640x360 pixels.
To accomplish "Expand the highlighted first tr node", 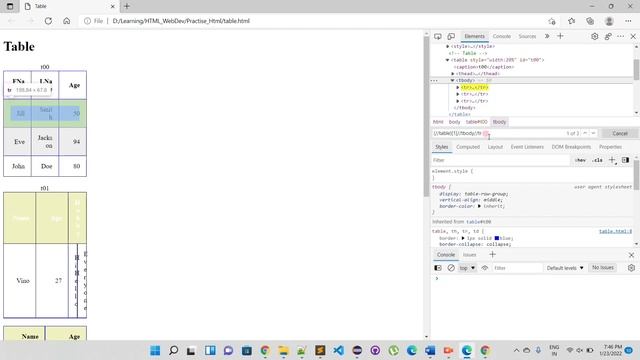I will [458, 87].
